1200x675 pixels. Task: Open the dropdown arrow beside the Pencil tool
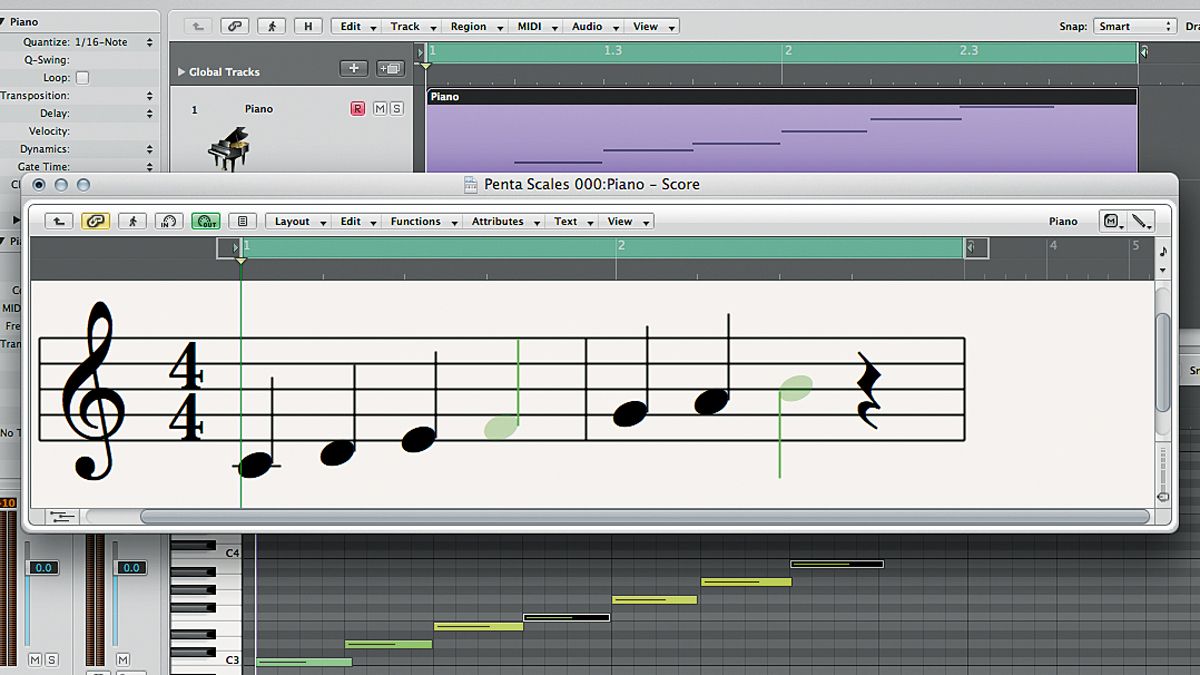pyautogui.click(x=1150, y=229)
